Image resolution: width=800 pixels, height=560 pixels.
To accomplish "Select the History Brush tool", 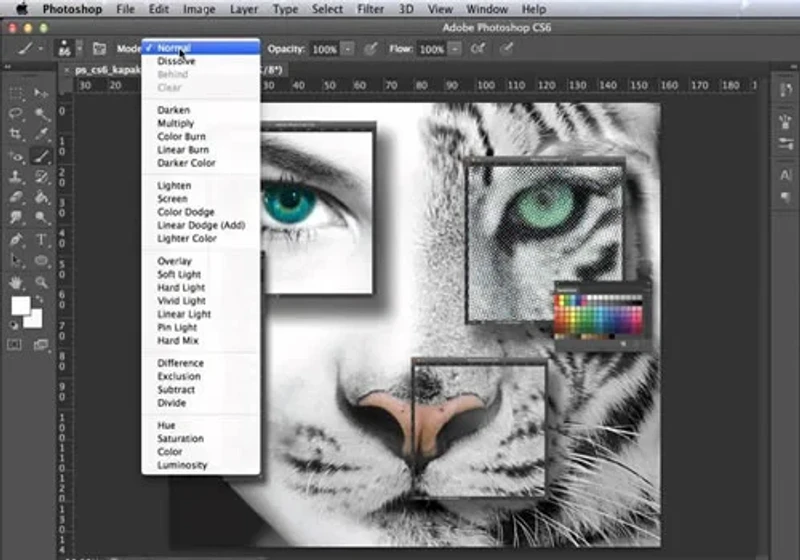I will point(41,176).
